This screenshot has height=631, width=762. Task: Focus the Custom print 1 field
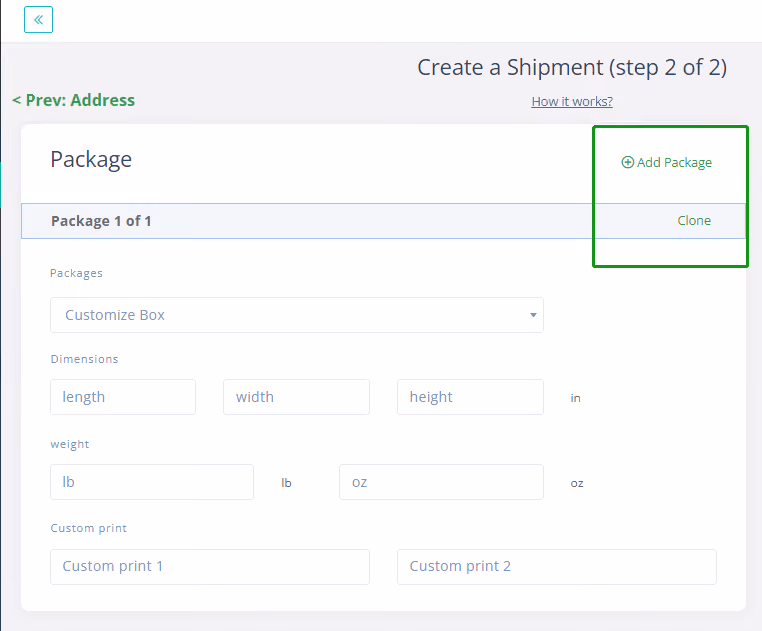coord(210,567)
